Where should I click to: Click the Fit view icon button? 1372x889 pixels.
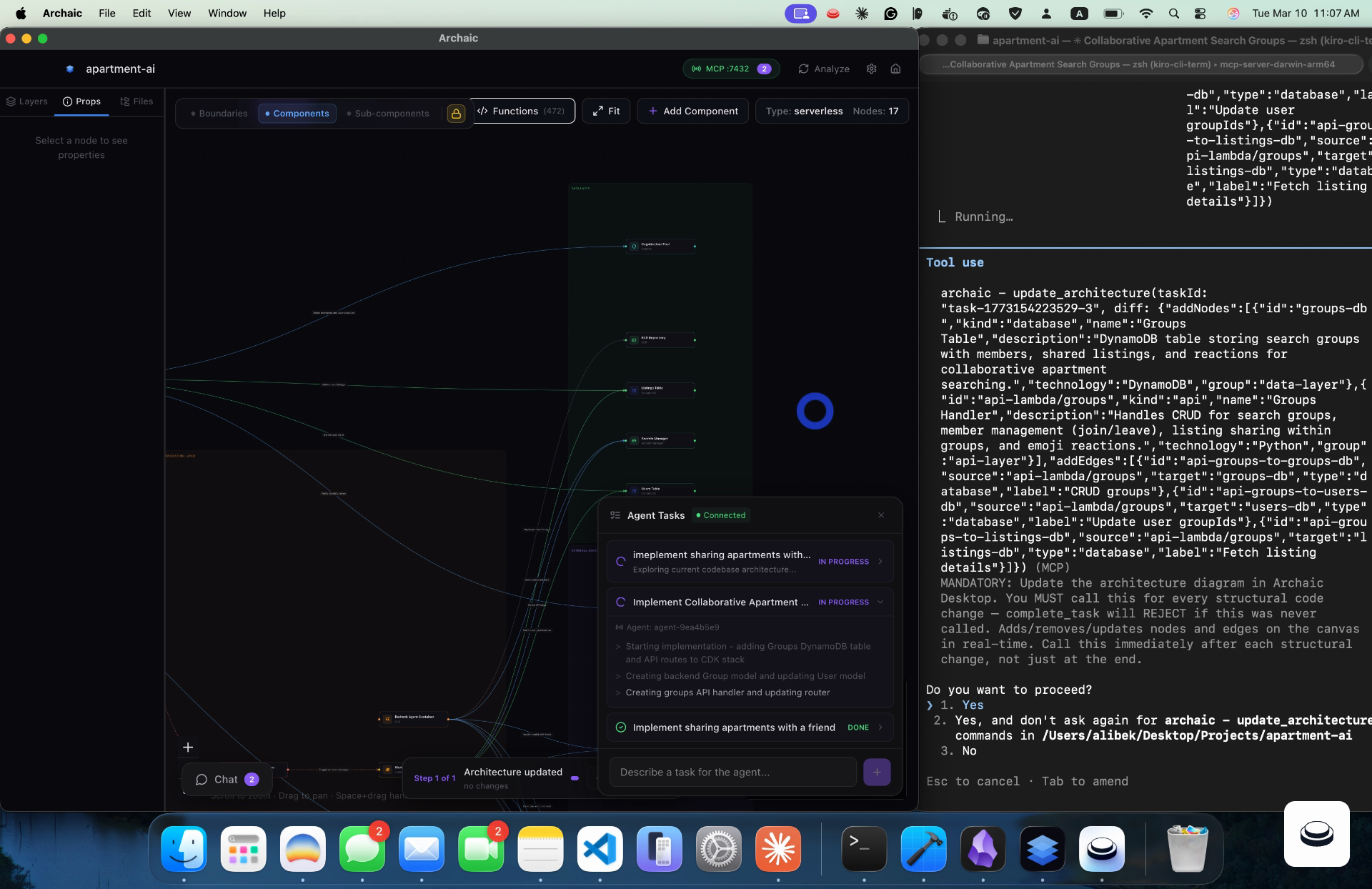(606, 111)
